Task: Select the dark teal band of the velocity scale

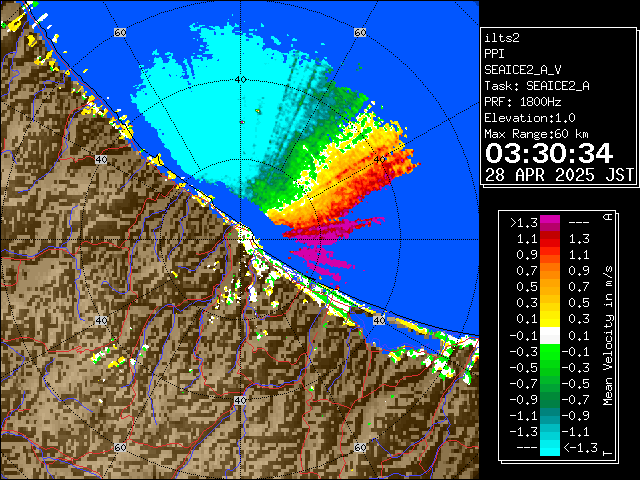Action: coord(550,416)
